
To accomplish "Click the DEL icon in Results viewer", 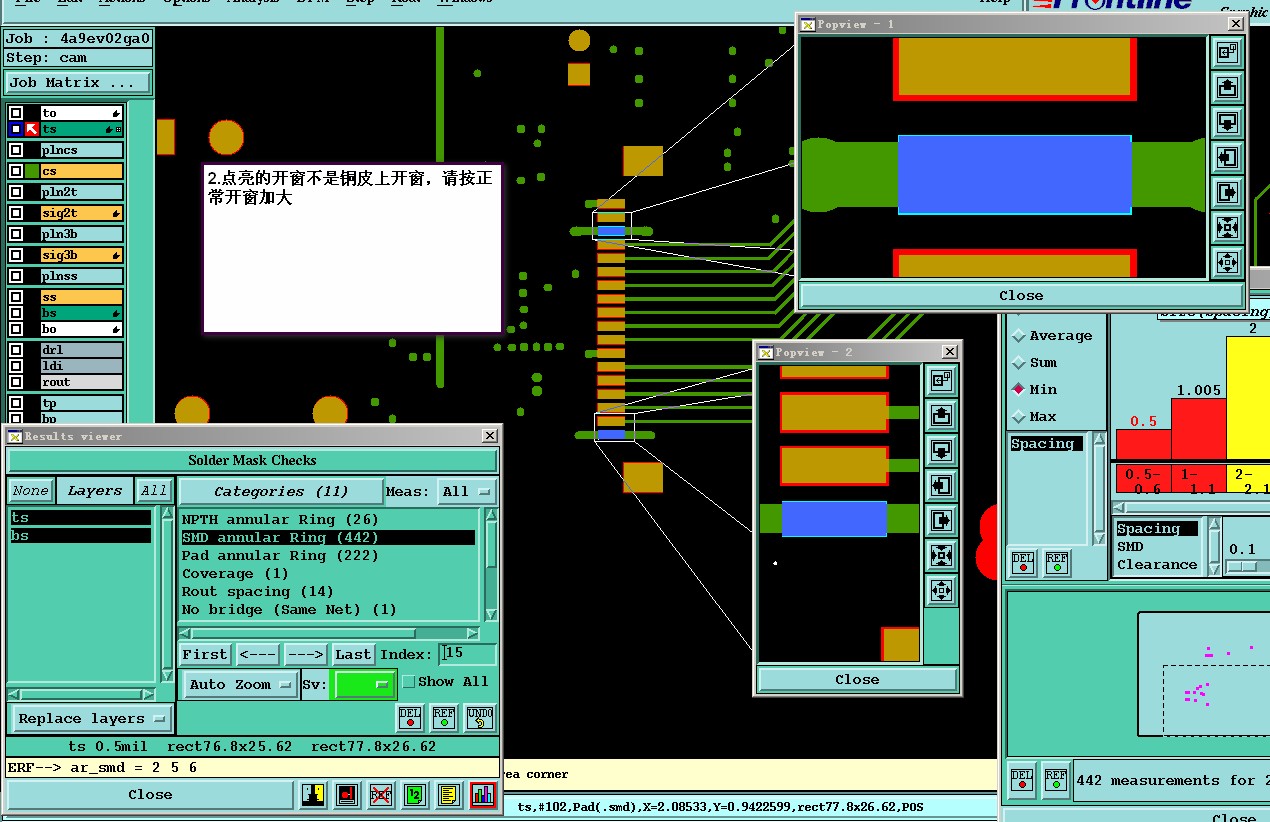I will click(x=410, y=718).
